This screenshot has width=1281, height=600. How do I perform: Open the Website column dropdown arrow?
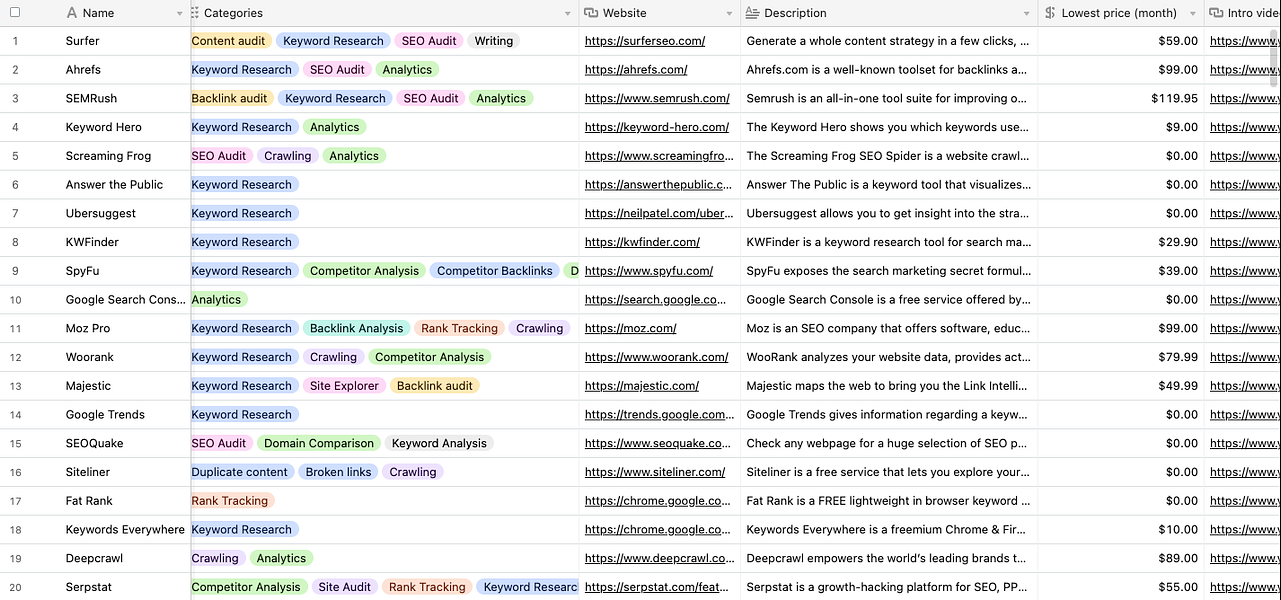tap(729, 14)
